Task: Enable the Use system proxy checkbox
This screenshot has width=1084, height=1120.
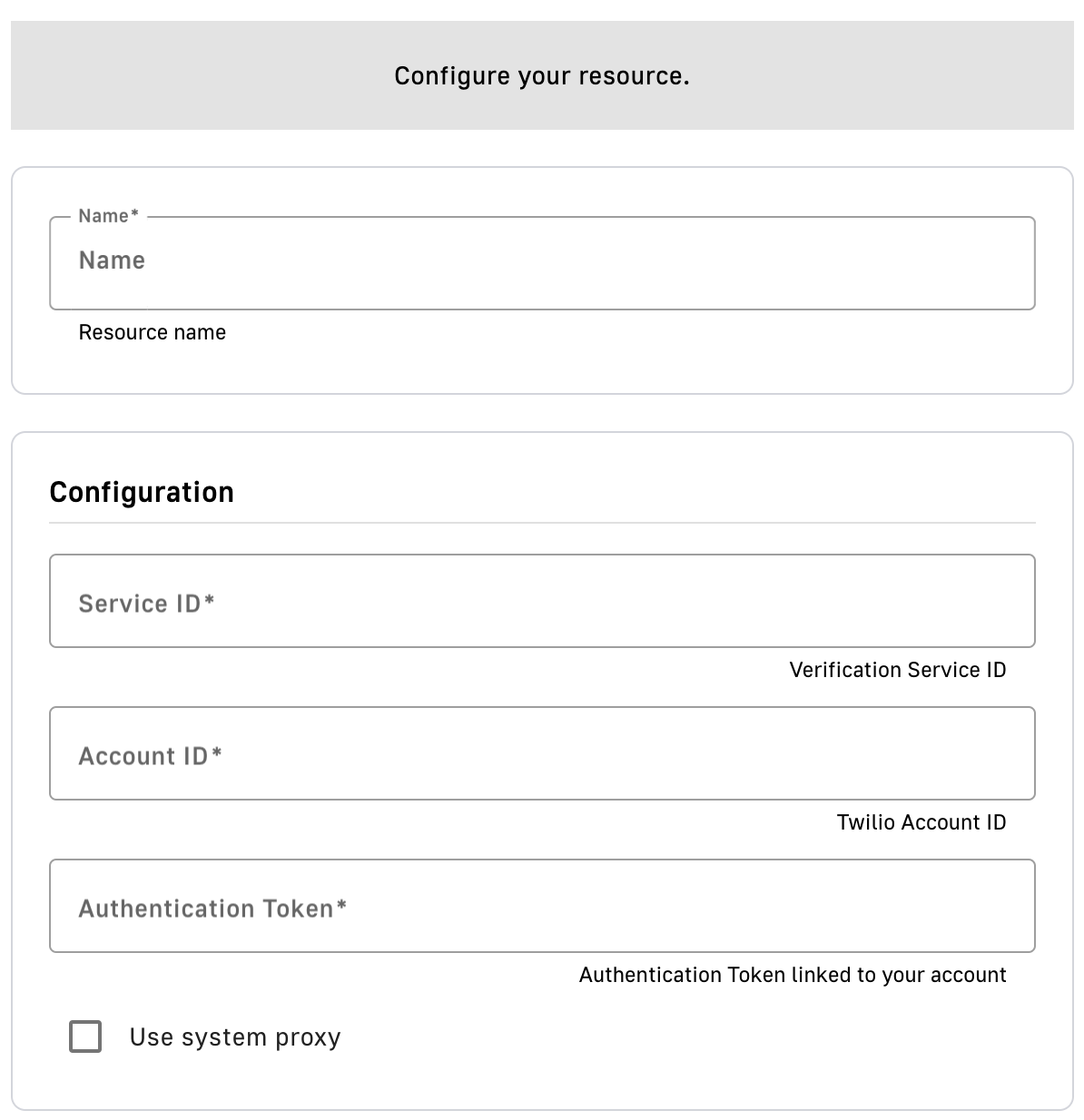Action: click(x=85, y=1036)
